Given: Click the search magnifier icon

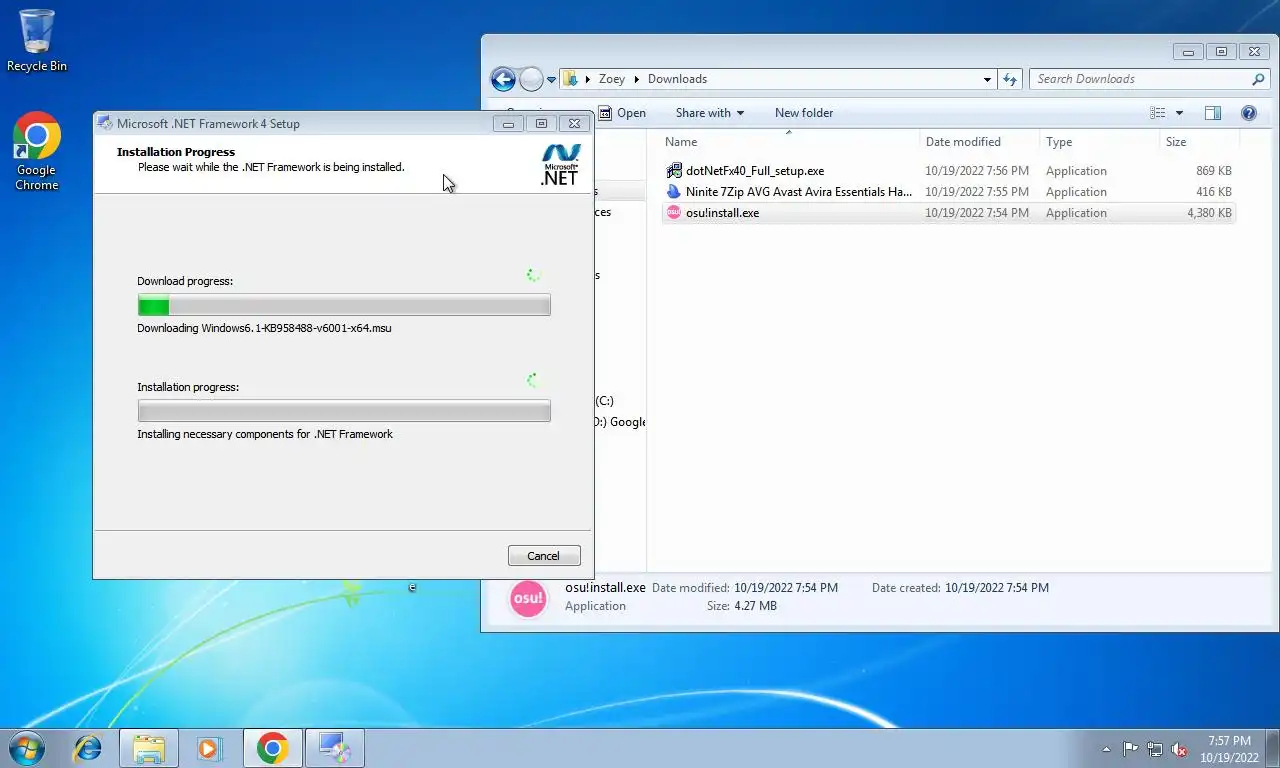Looking at the screenshot, I should click(x=1258, y=79).
